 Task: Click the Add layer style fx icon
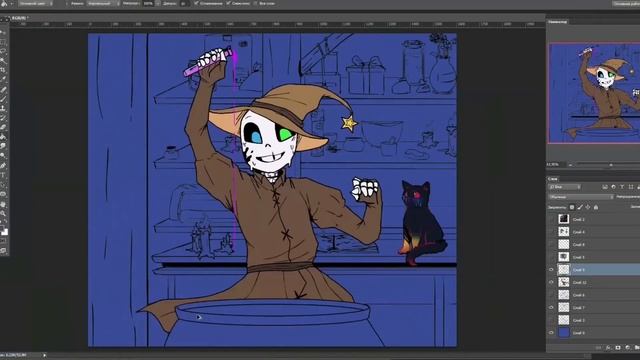click(608, 348)
